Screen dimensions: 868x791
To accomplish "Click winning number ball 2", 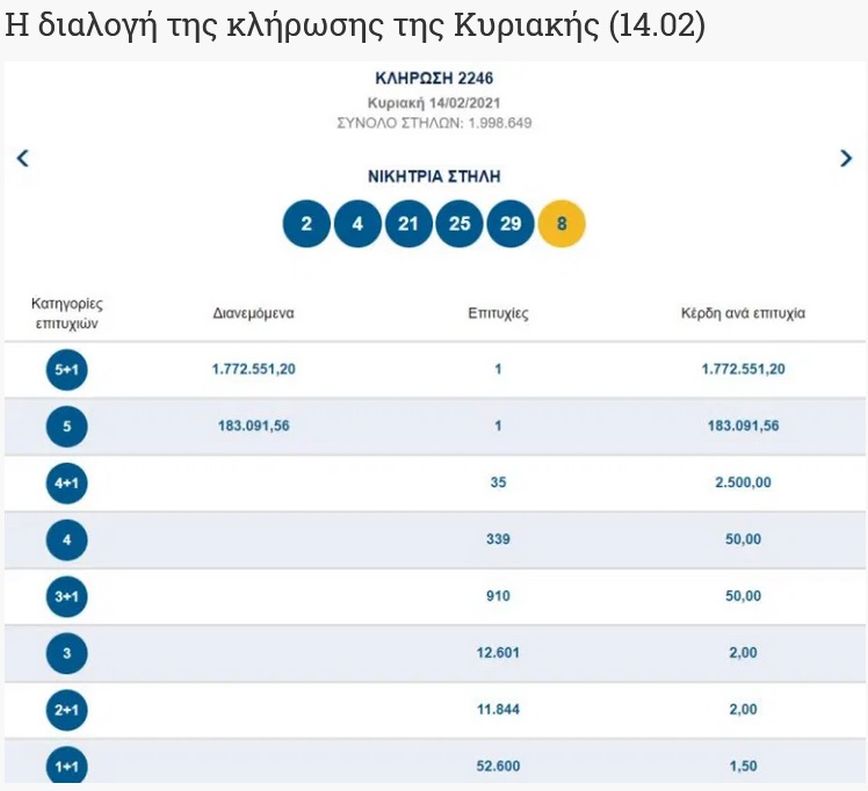I will (x=306, y=224).
